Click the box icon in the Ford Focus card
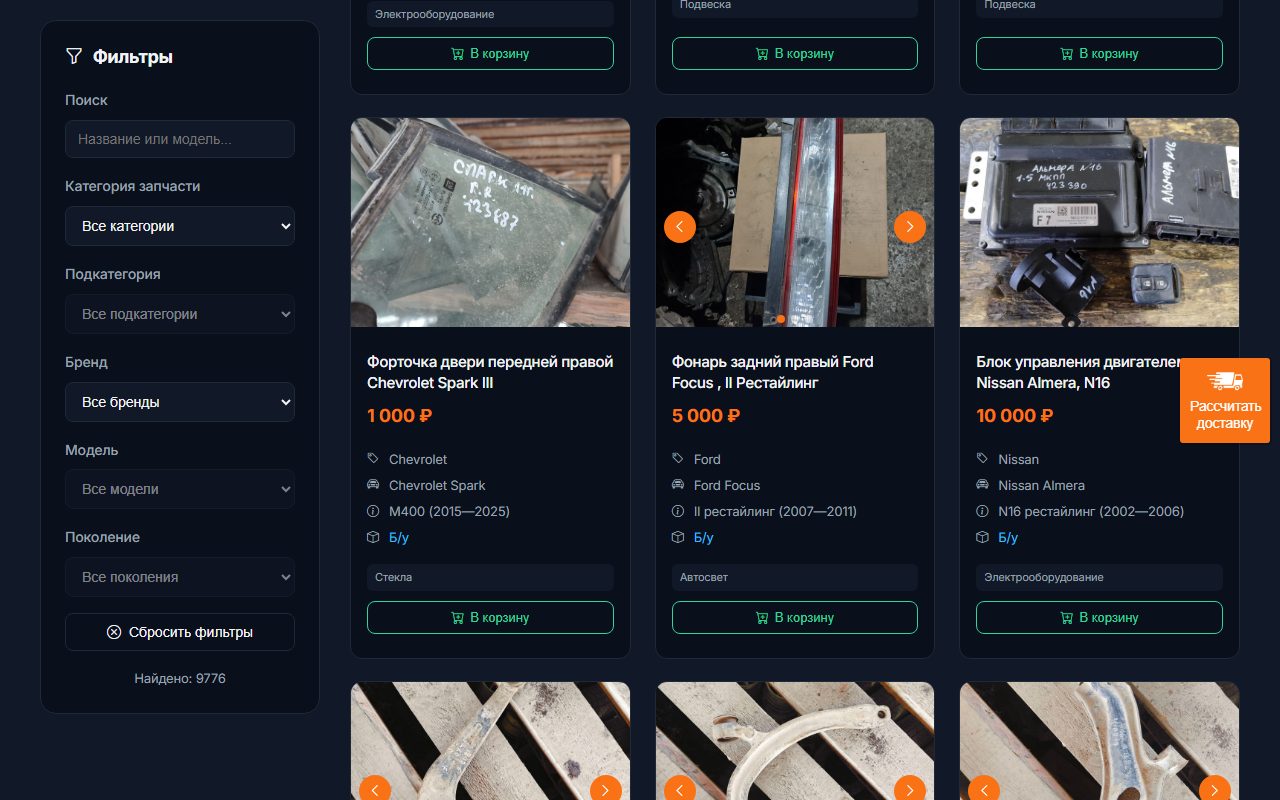 click(x=678, y=537)
